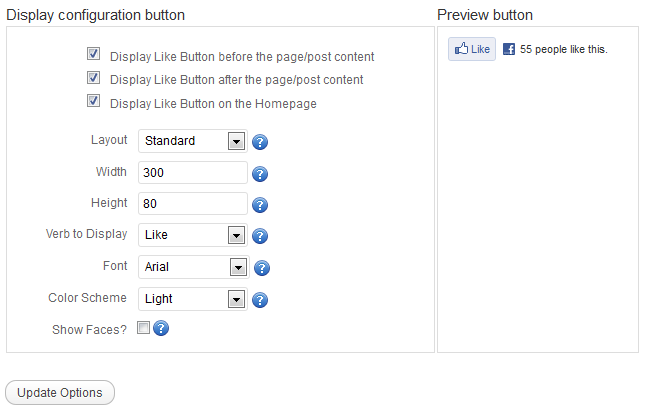Click the Facebook logo in preview

(509, 49)
